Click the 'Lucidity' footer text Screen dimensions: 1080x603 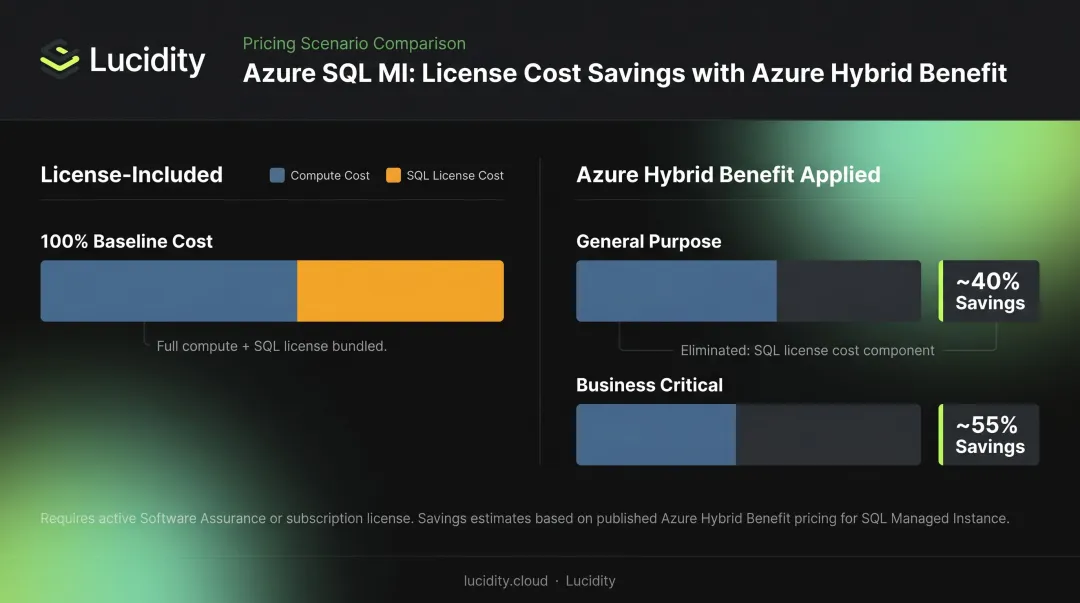click(x=590, y=581)
